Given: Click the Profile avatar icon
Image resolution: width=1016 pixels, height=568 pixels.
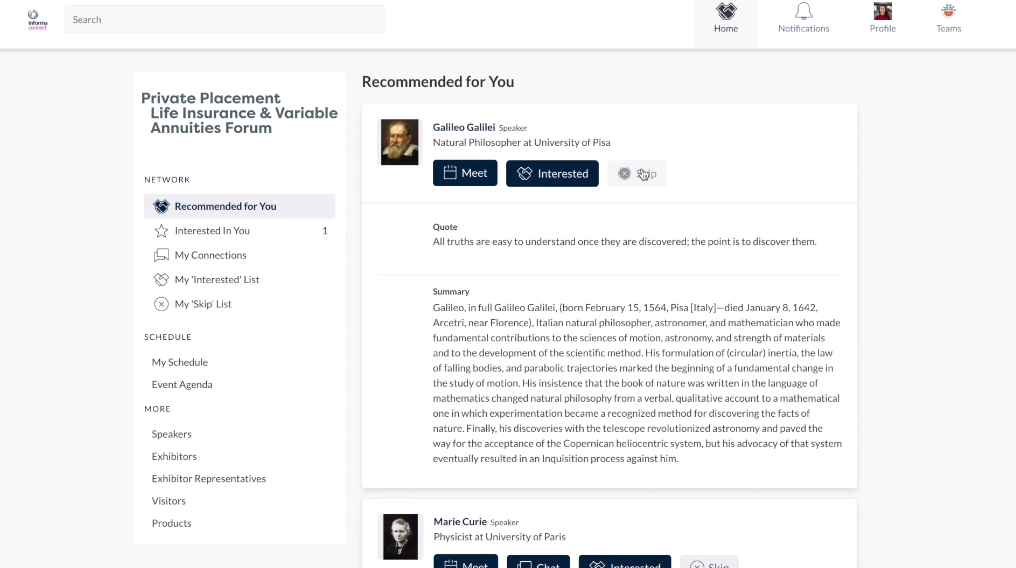Looking at the screenshot, I should 882,12.
